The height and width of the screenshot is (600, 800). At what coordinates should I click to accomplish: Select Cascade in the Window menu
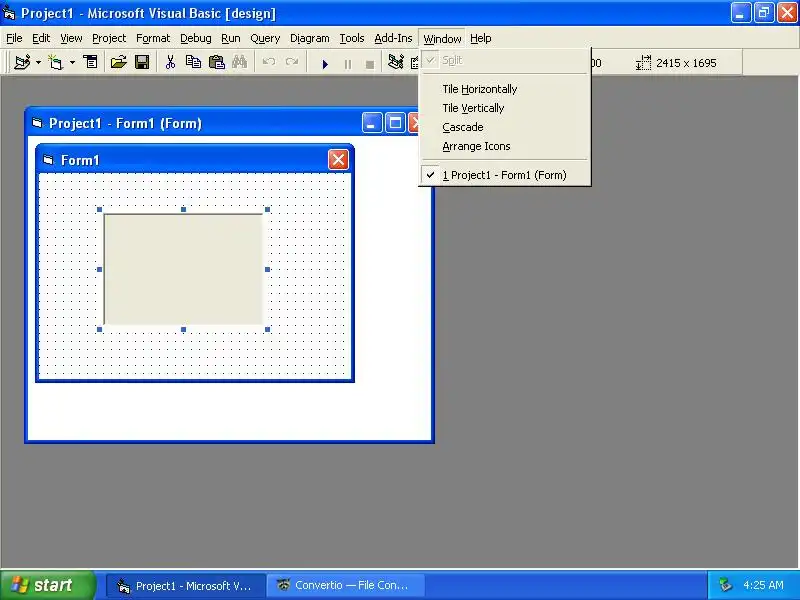click(505, 127)
